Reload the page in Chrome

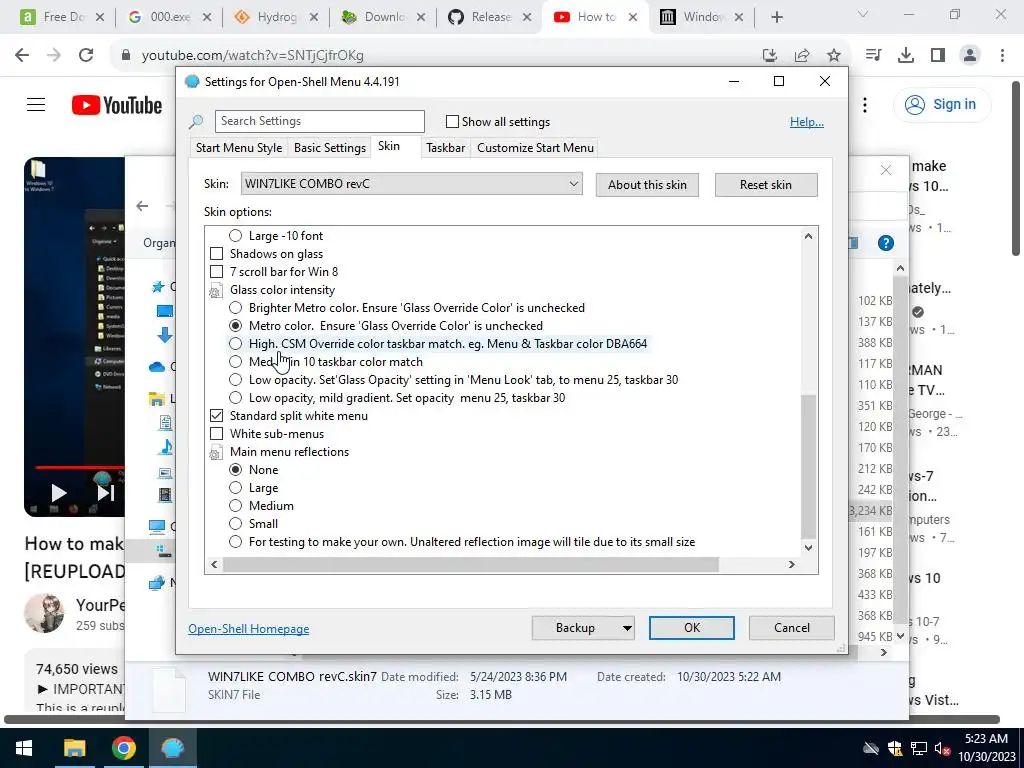click(x=86, y=56)
